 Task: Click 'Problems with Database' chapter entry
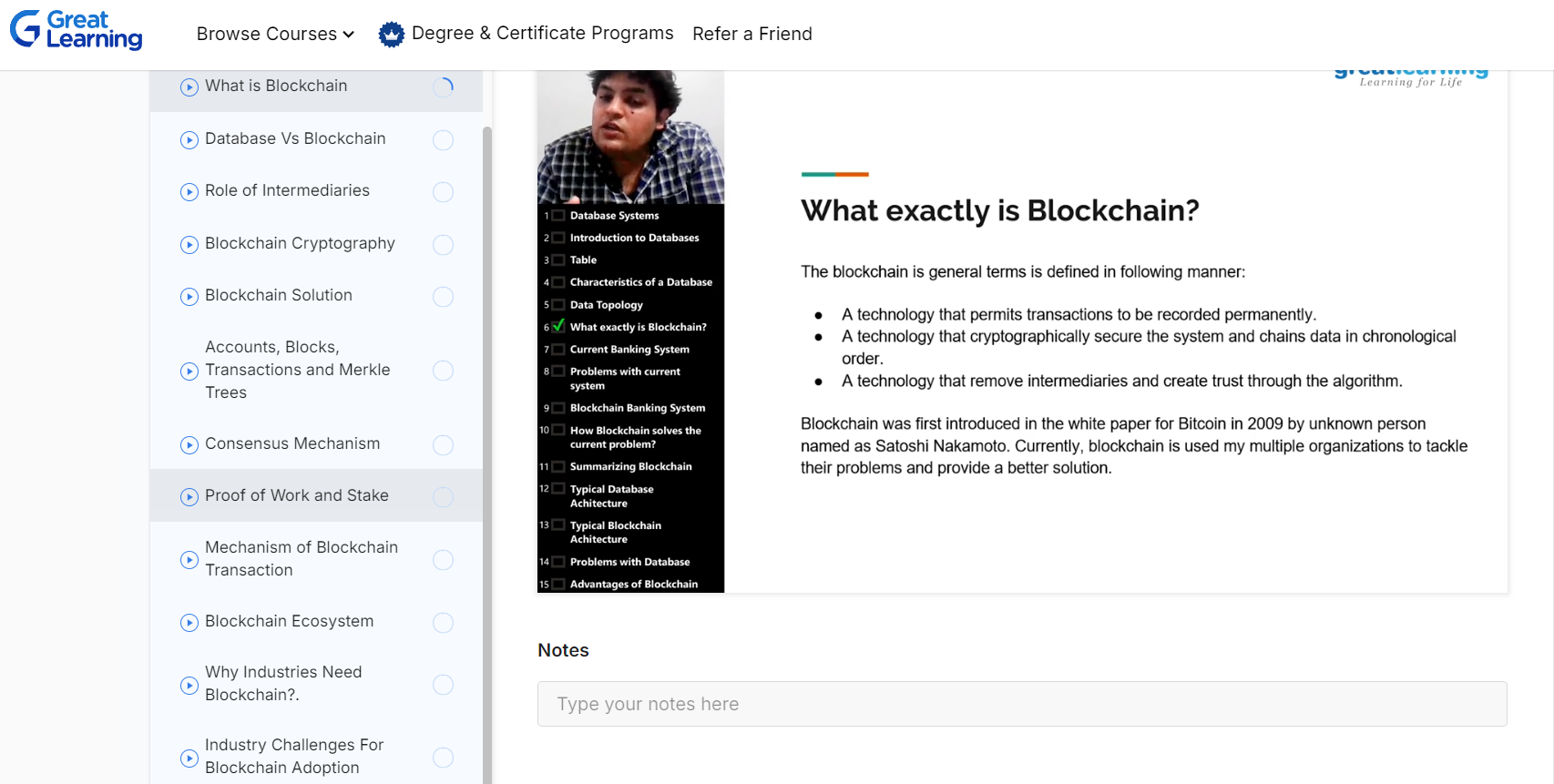click(x=629, y=562)
